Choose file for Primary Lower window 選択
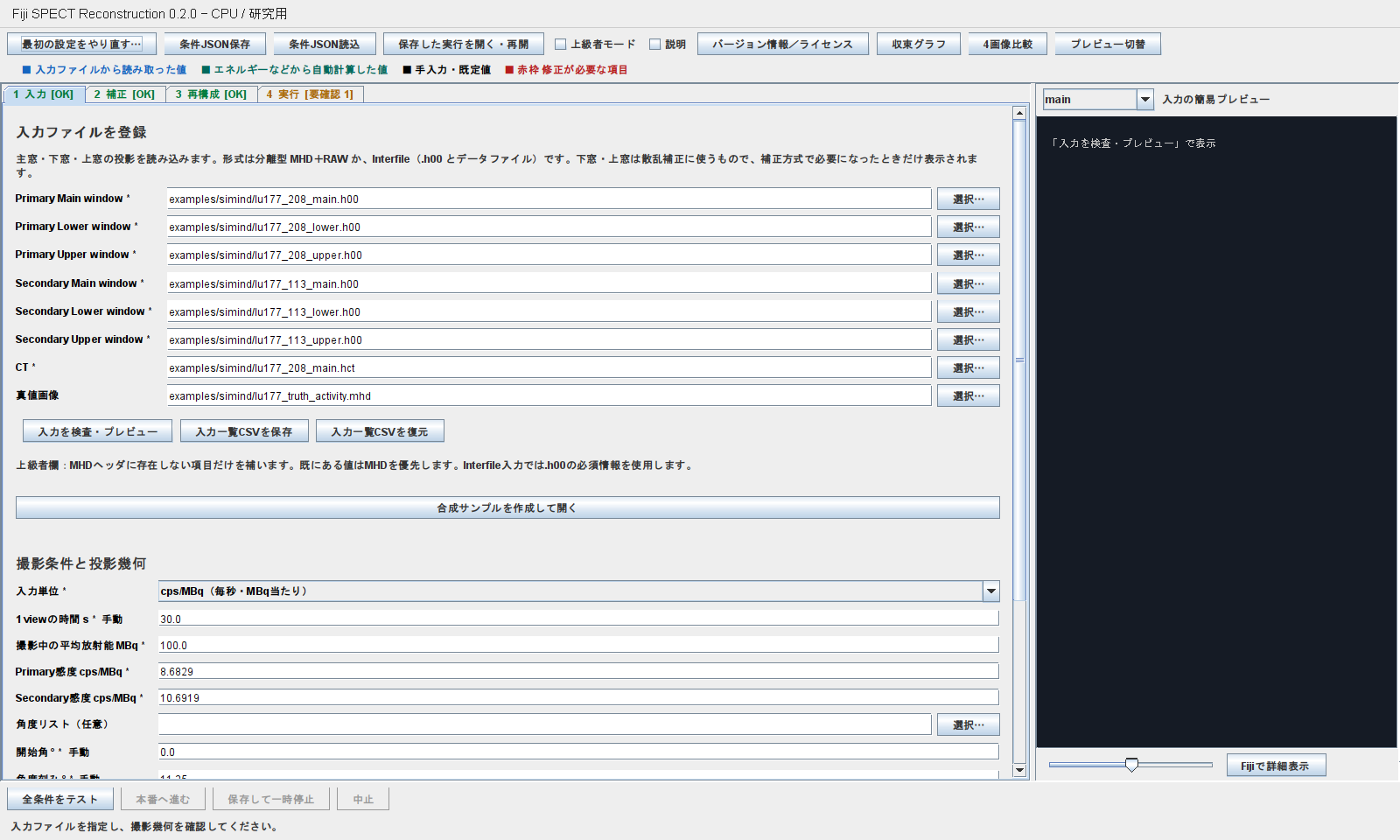 [968, 227]
